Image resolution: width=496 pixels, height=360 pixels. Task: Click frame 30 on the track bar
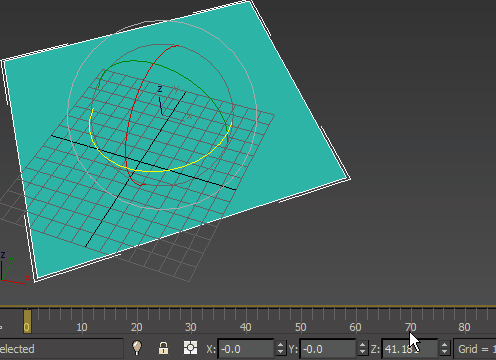click(191, 327)
